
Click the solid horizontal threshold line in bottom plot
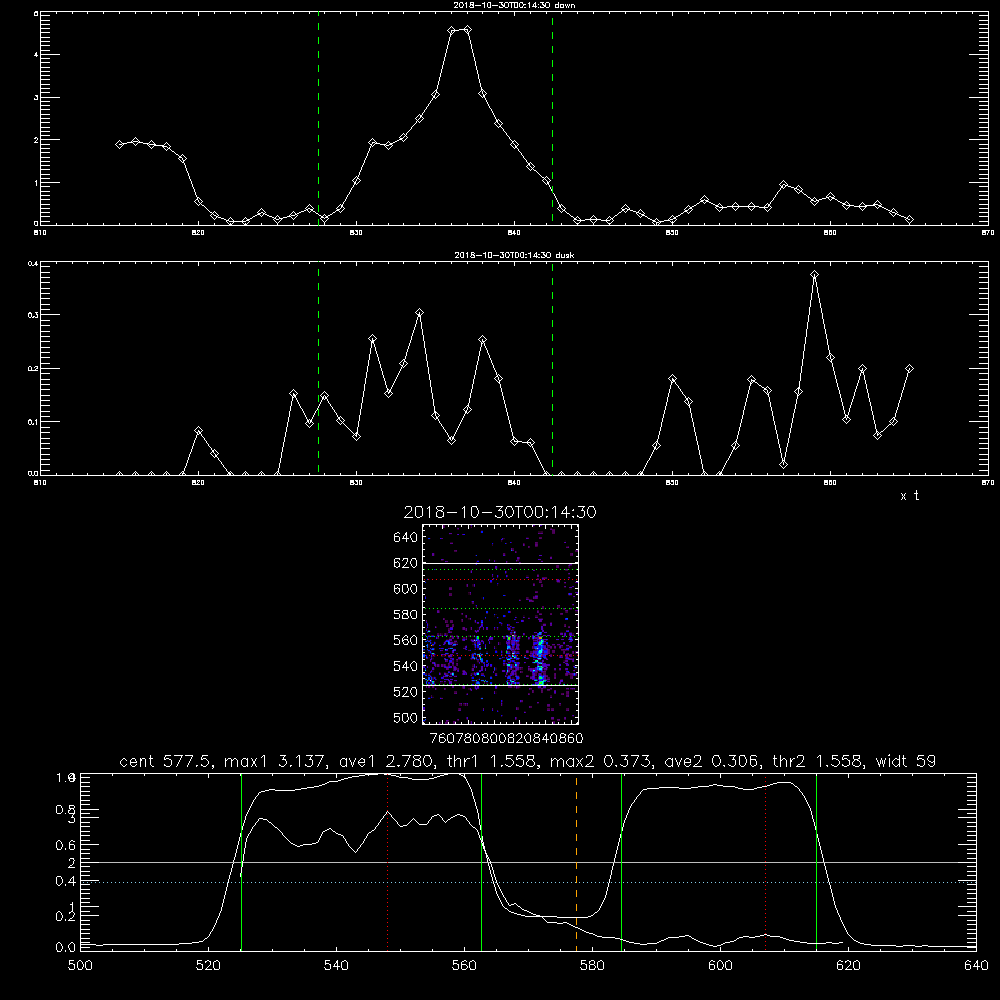528,862
